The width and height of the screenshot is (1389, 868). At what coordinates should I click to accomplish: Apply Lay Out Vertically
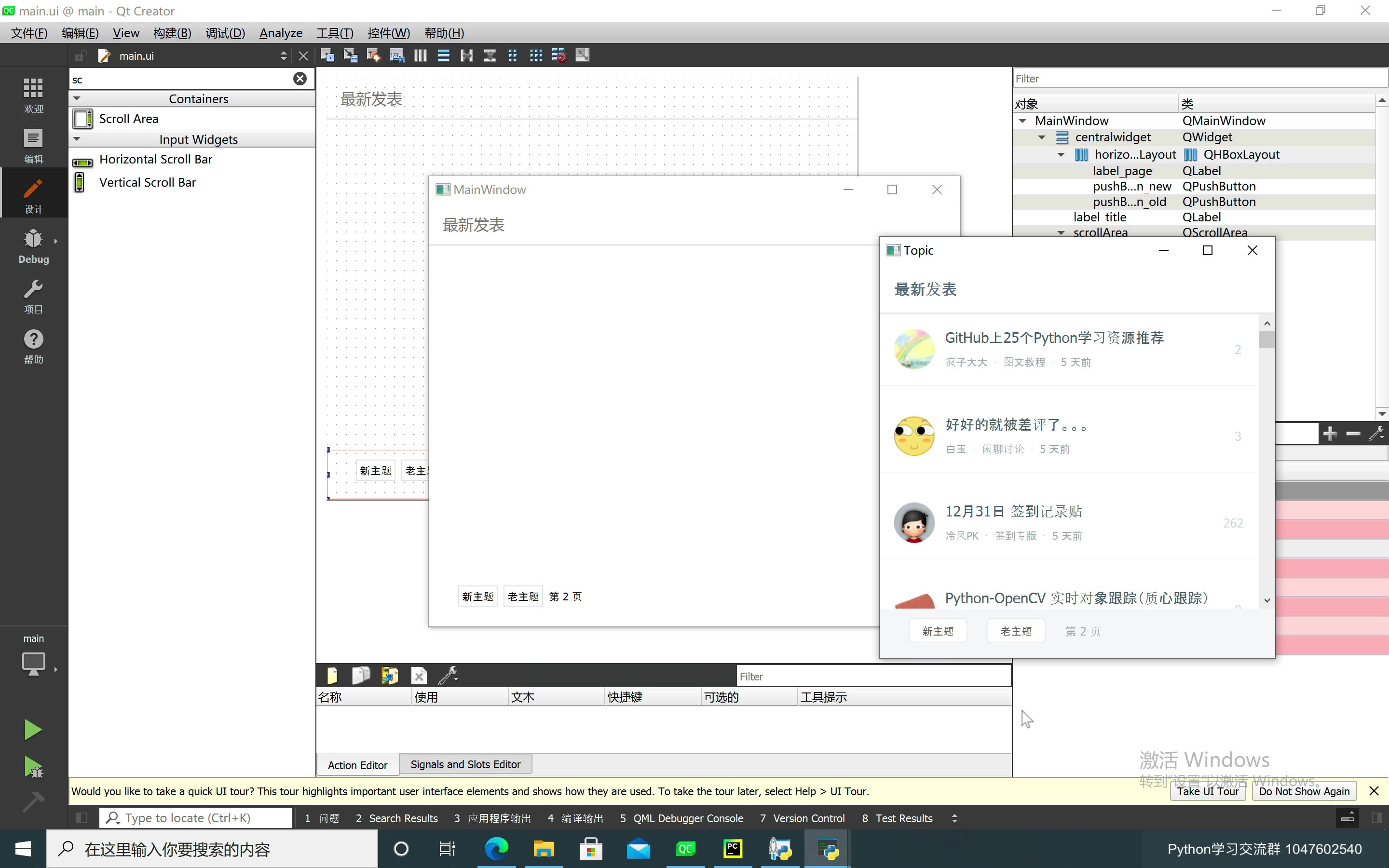(x=443, y=55)
